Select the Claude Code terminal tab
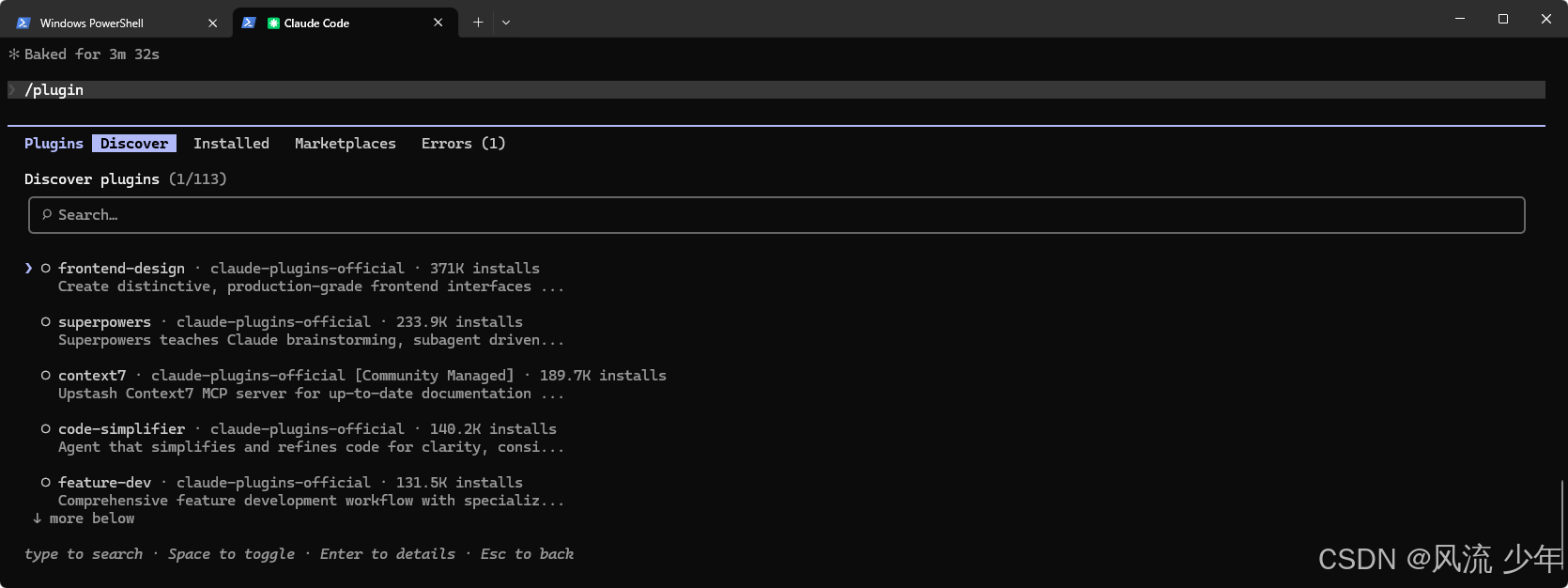Image resolution: width=1568 pixels, height=588 pixels. click(x=345, y=23)
